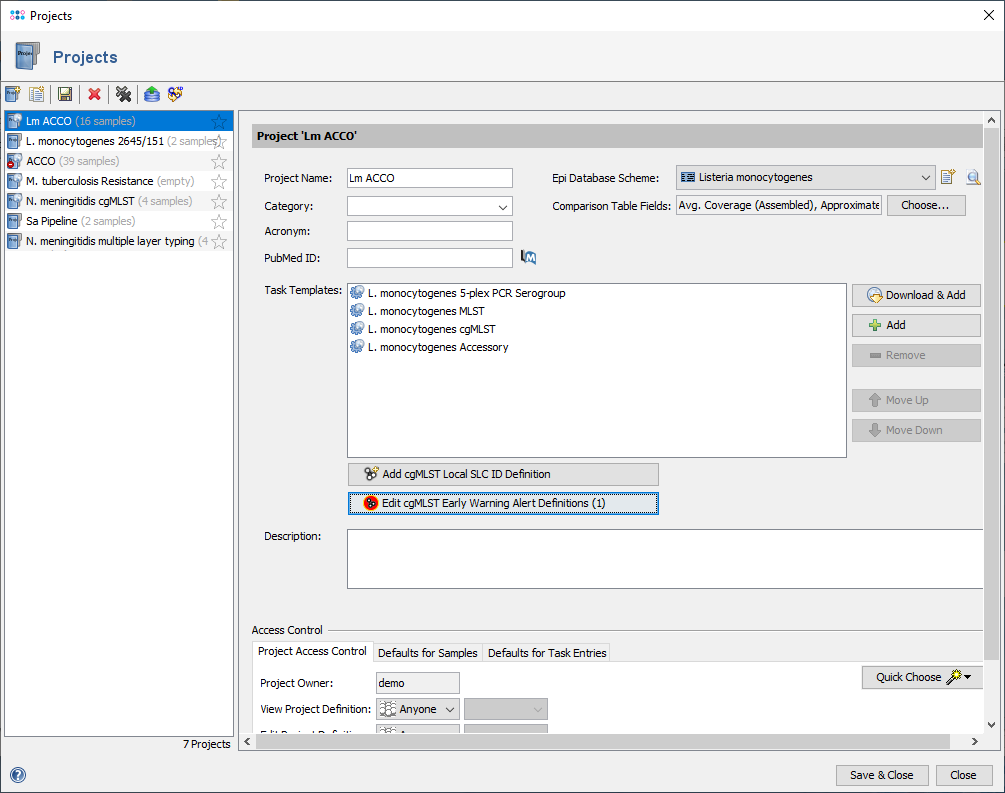Viewport: 1005px width, 793px height.
Task: Click the PubMed lookup icon
Action: pyautogui.click(x=529, y=258)
